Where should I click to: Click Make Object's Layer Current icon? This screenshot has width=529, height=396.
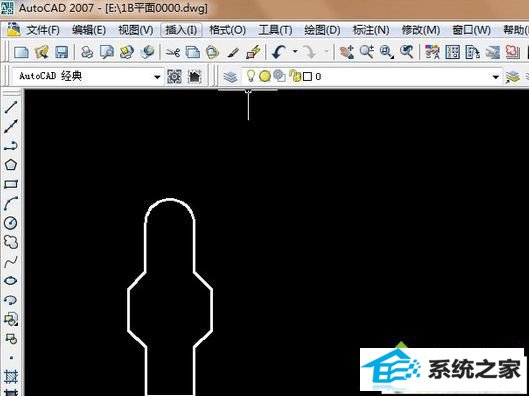click(x=512, y=77)
